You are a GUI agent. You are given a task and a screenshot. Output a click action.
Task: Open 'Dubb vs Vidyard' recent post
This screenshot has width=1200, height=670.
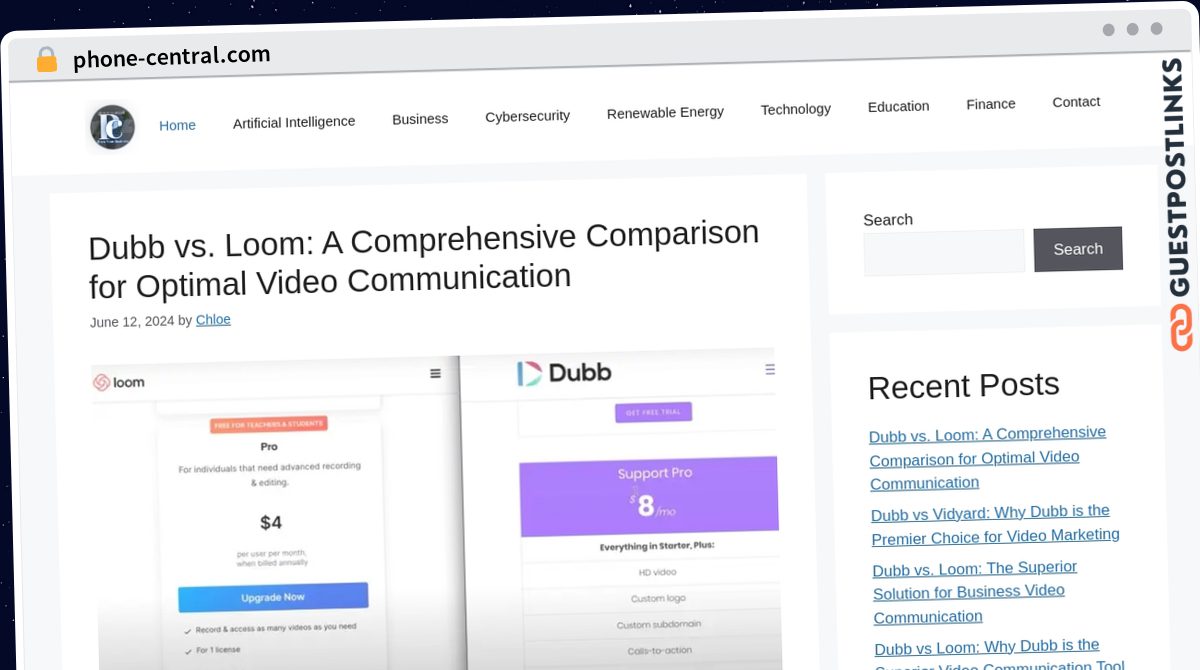click(995, 525)
